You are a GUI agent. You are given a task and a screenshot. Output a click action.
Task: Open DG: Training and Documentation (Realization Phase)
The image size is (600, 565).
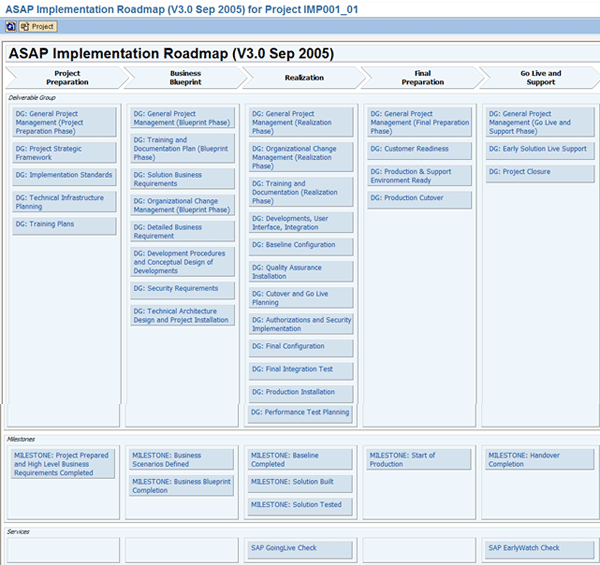301,192
